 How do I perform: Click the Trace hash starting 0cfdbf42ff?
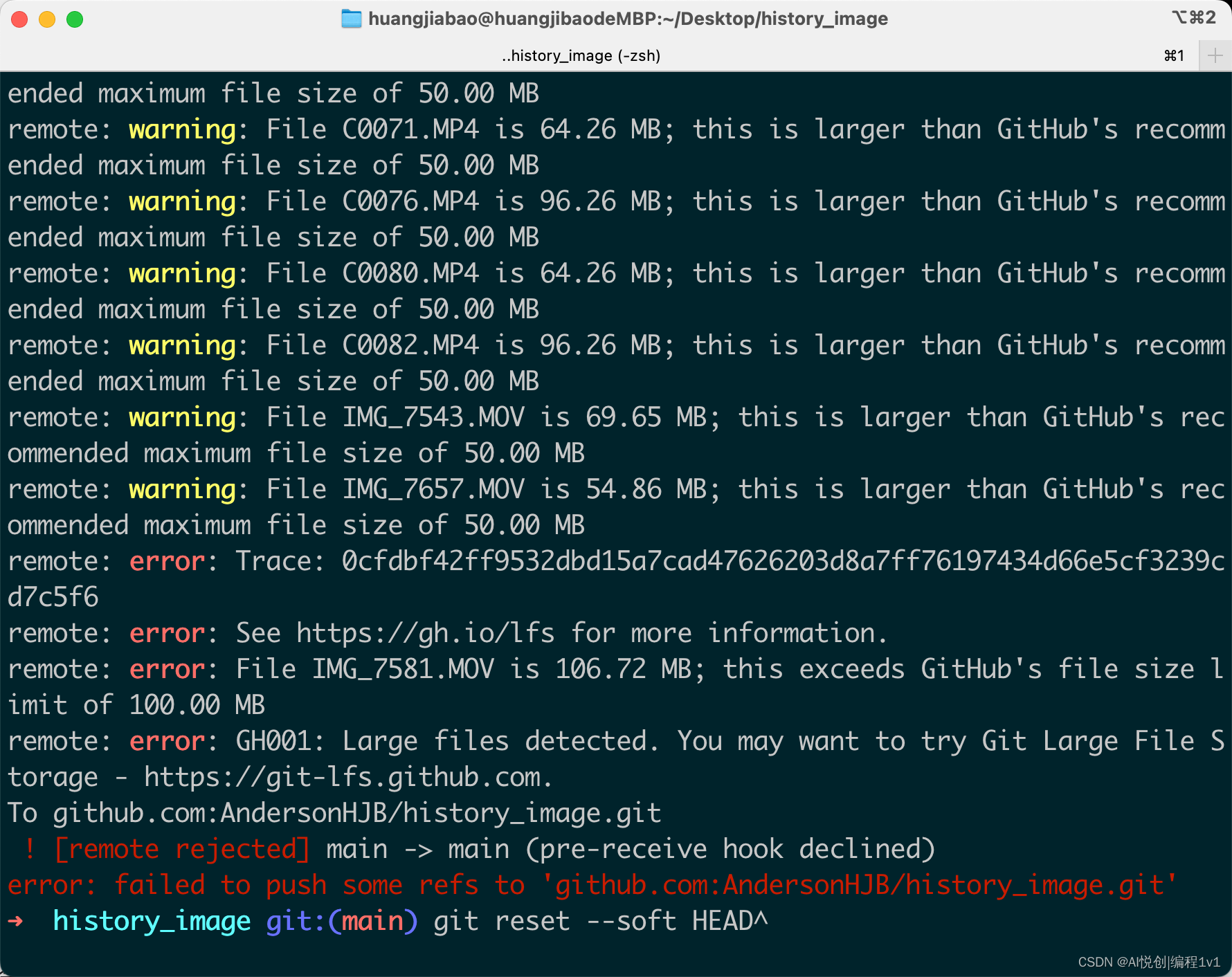pos(783,561)
